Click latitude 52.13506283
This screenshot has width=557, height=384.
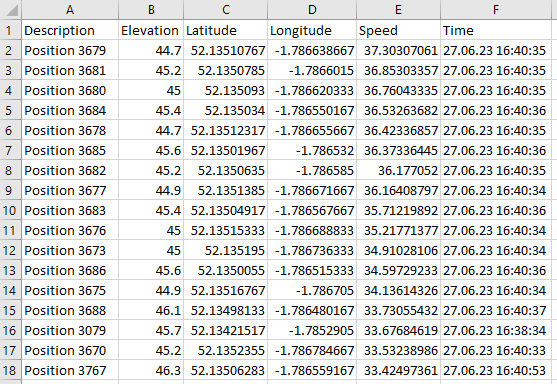point(226,371)
